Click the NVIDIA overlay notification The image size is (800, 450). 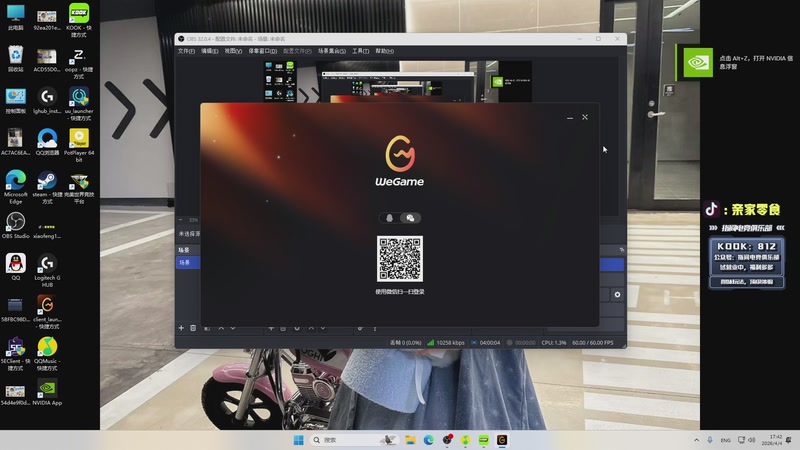736,62
